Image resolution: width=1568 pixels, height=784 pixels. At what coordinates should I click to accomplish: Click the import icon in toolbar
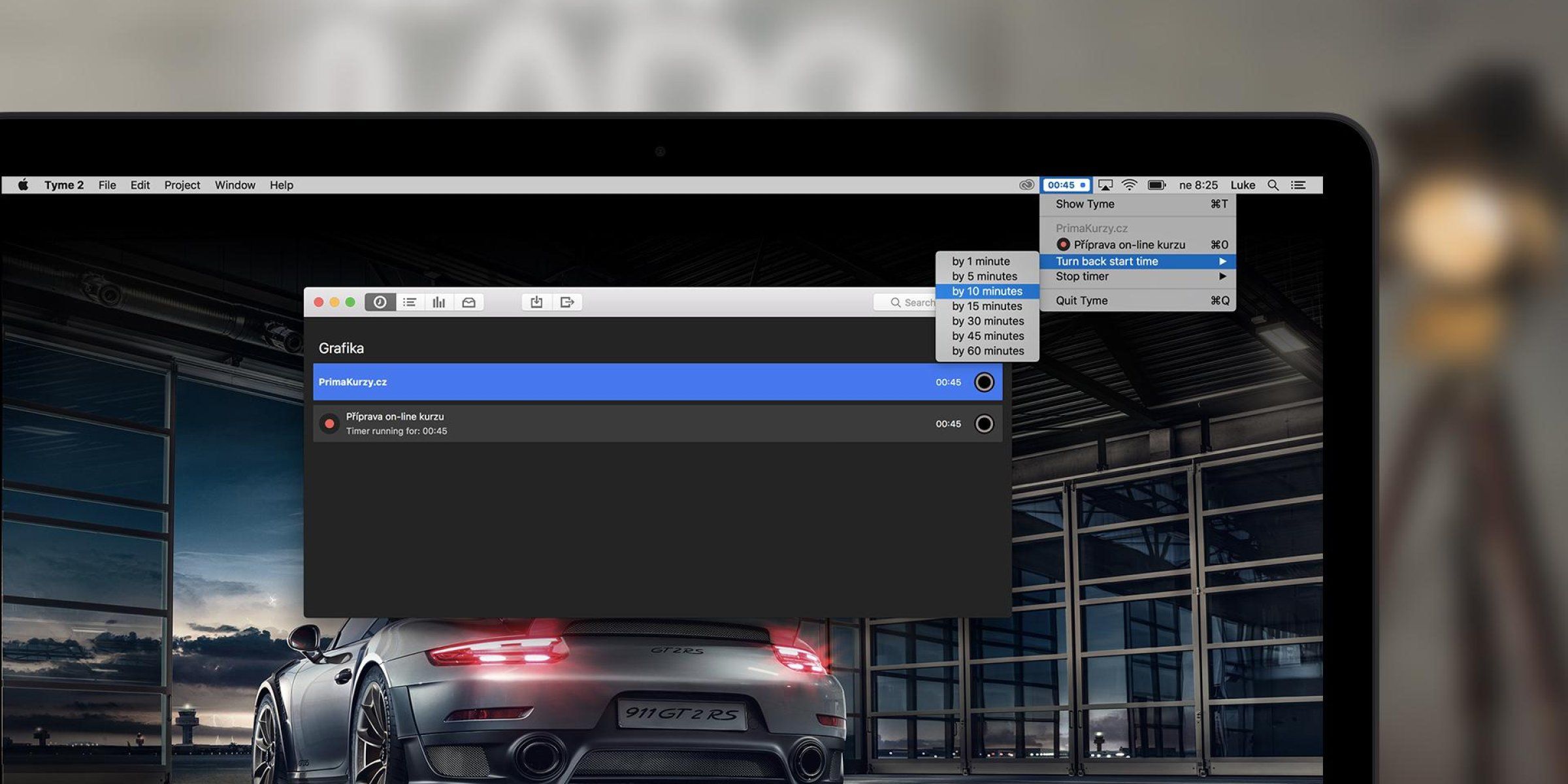pos(536,302)
